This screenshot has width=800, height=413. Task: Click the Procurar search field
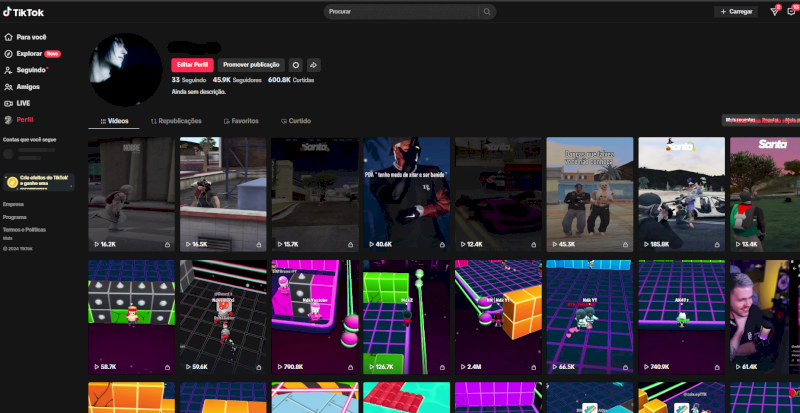[x=400, y=12]
